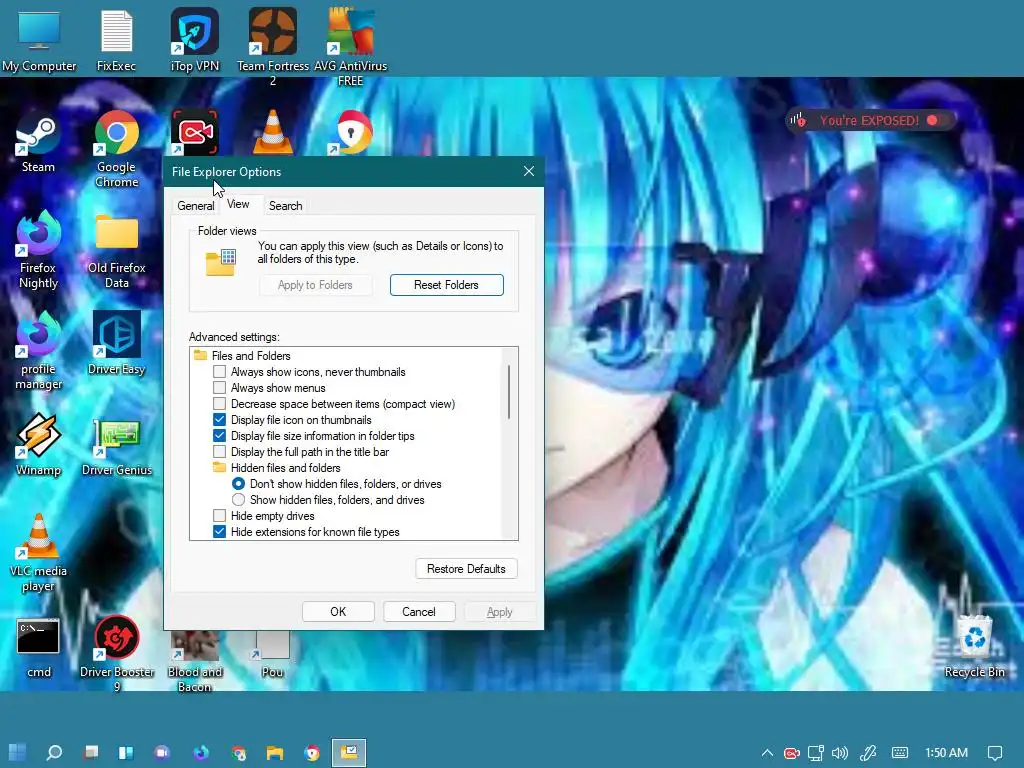Viewport: 1024px width, 768px height.
Task: Open the Old Firefox Data folder
Action: pyautogui.click(x=117, y=251)
